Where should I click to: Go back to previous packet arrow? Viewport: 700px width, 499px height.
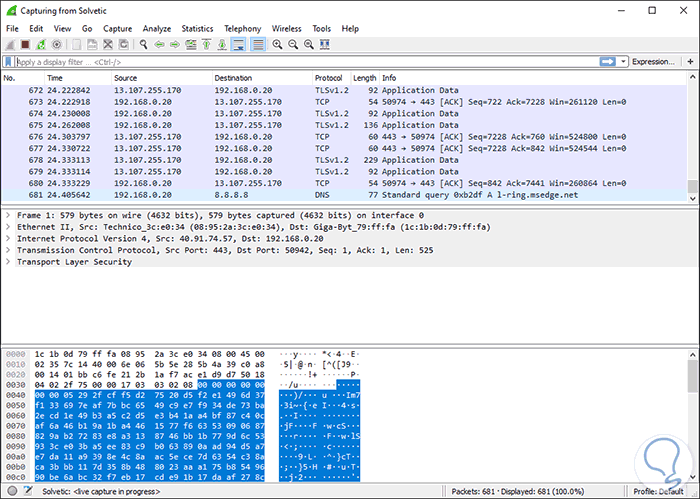pyautogui.click(x=160, y=45)
